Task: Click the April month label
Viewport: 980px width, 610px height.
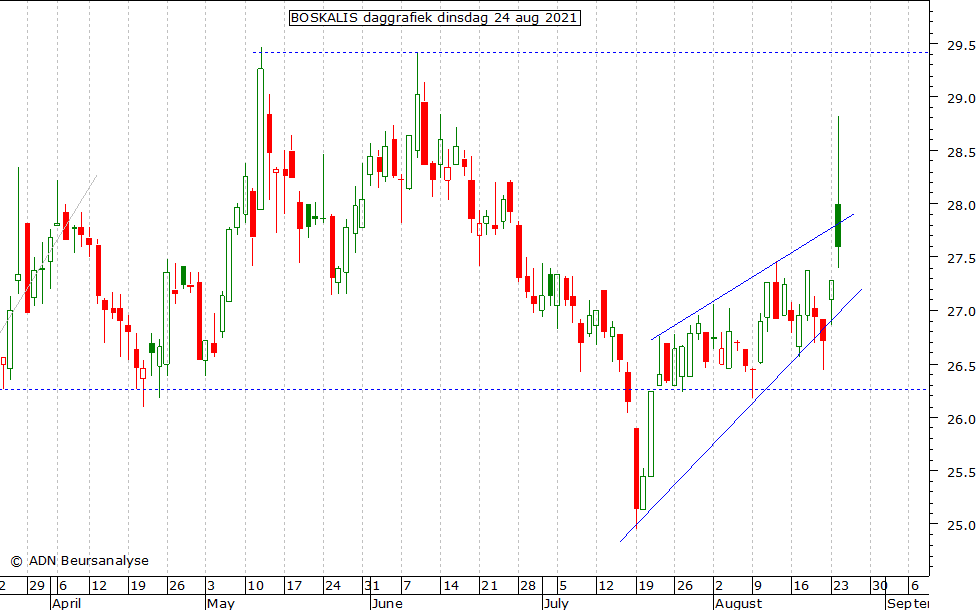Action: 66,603
